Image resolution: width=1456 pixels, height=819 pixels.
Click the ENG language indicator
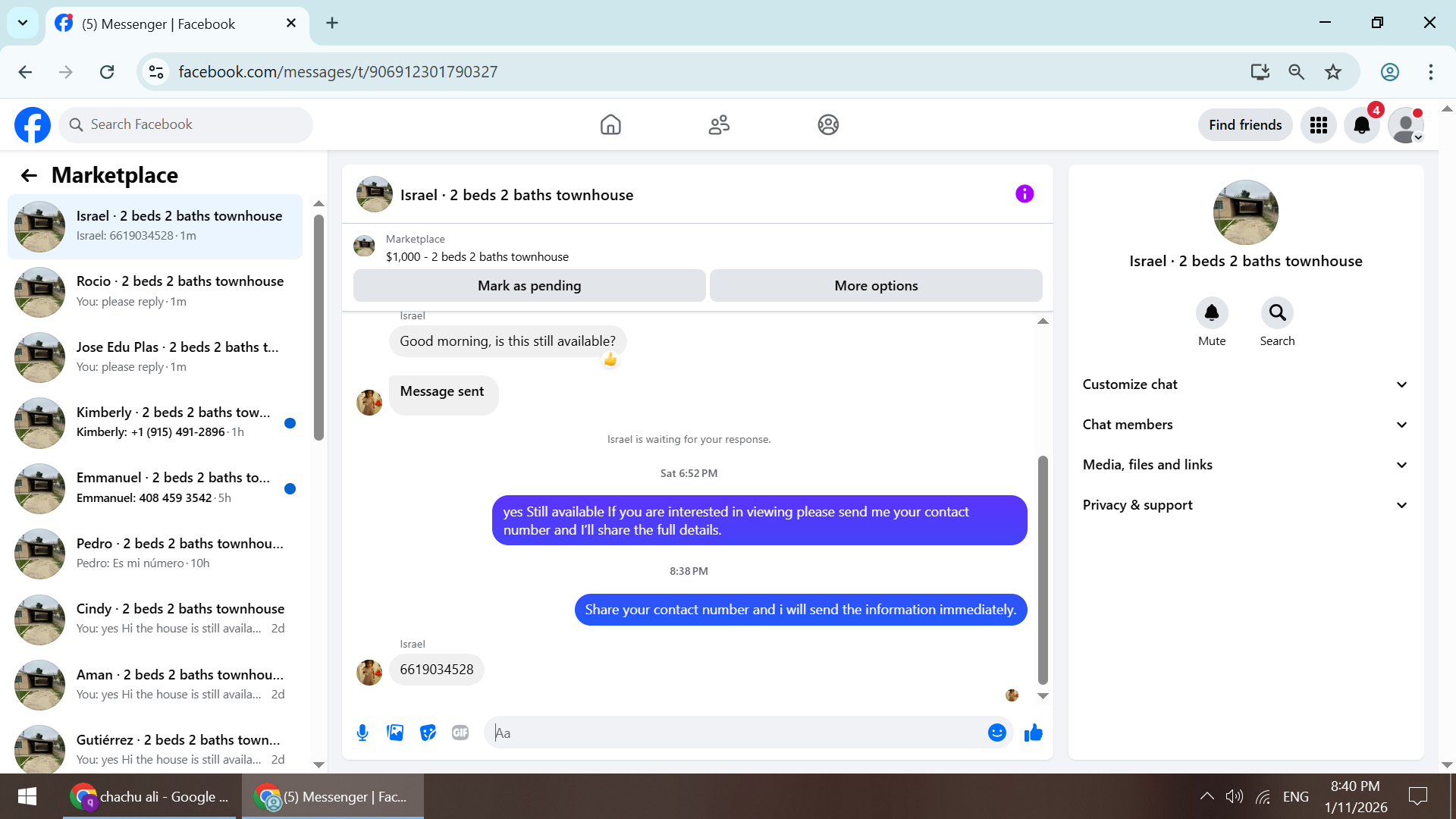(x=1296, y=796)
